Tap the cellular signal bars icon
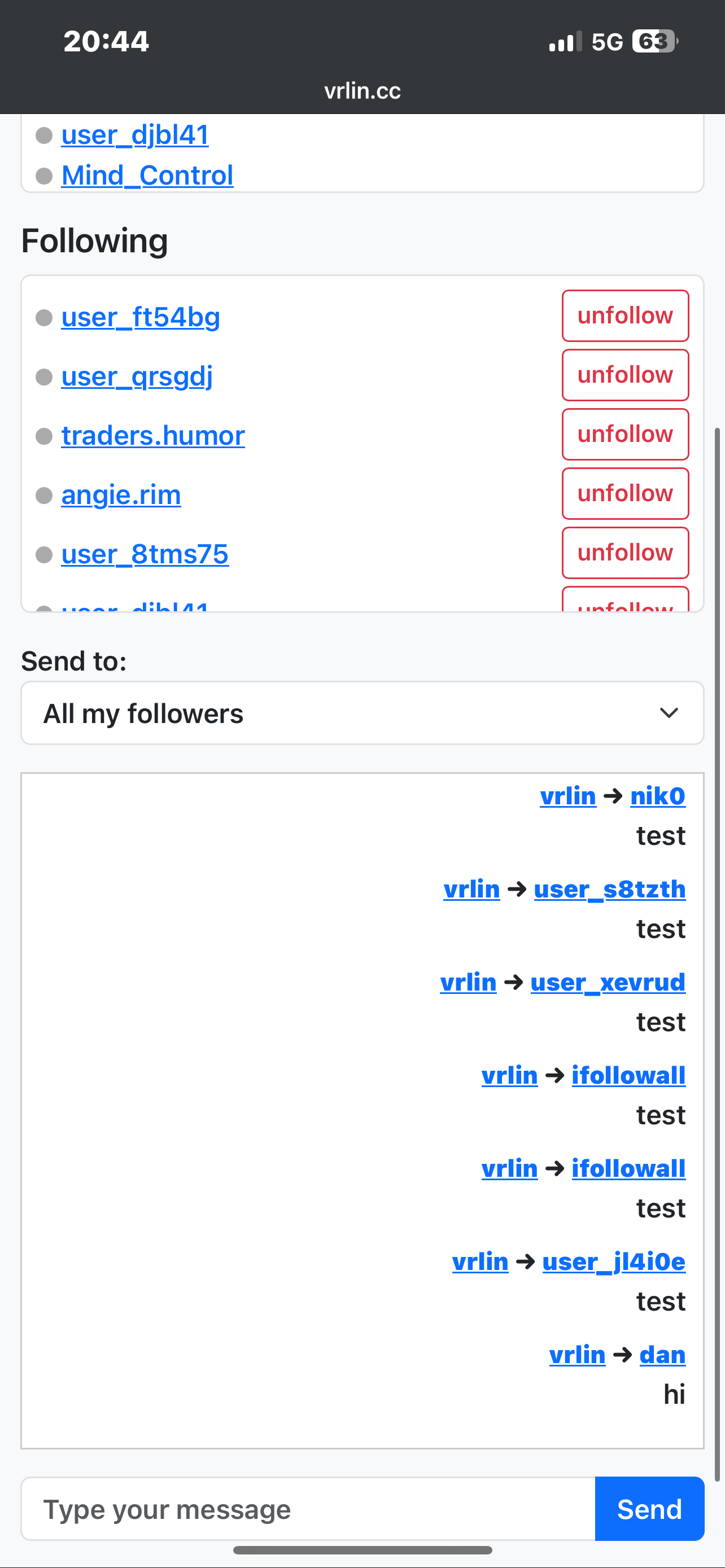Image resolution: width=725 pixels, height=1568 pixels. coord(566,41)
